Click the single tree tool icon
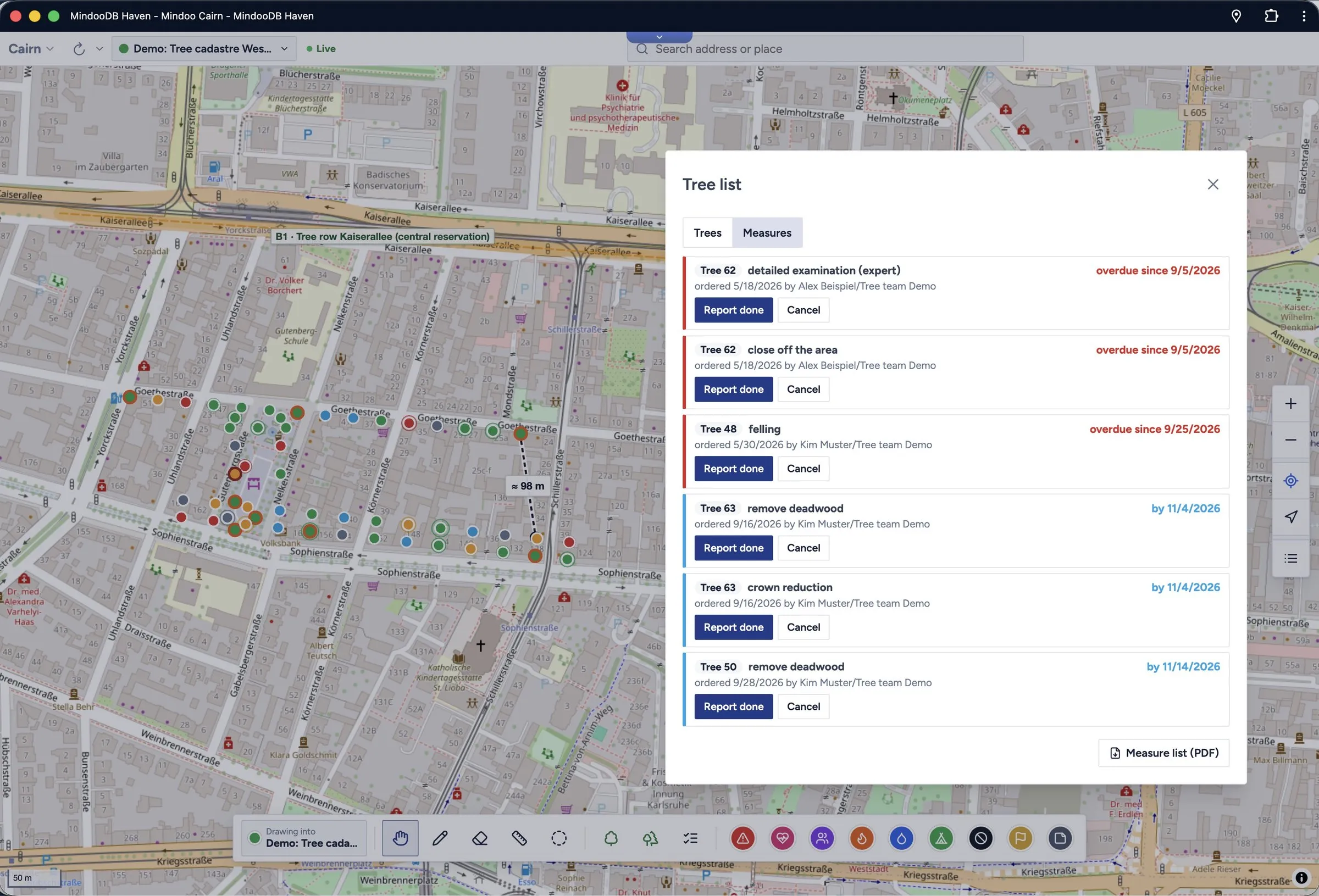1319x896 pixels. (x=611, y=838)
